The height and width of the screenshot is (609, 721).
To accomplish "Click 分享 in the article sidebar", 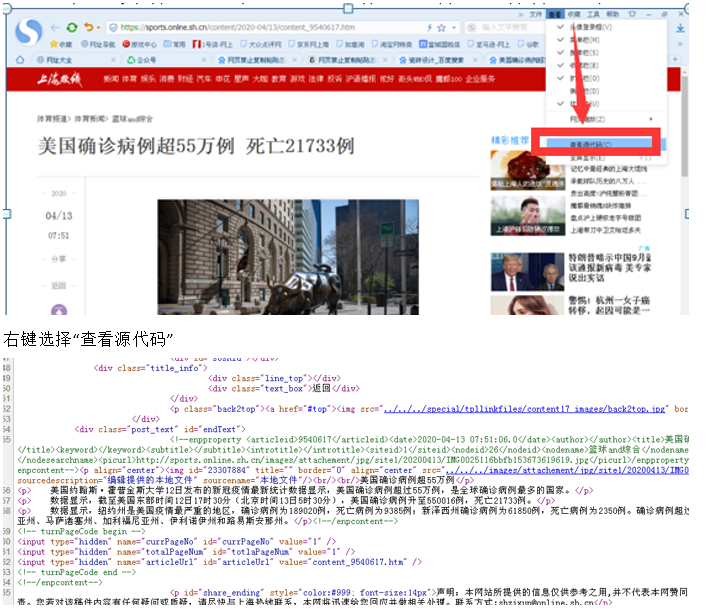I will [58, 259].
